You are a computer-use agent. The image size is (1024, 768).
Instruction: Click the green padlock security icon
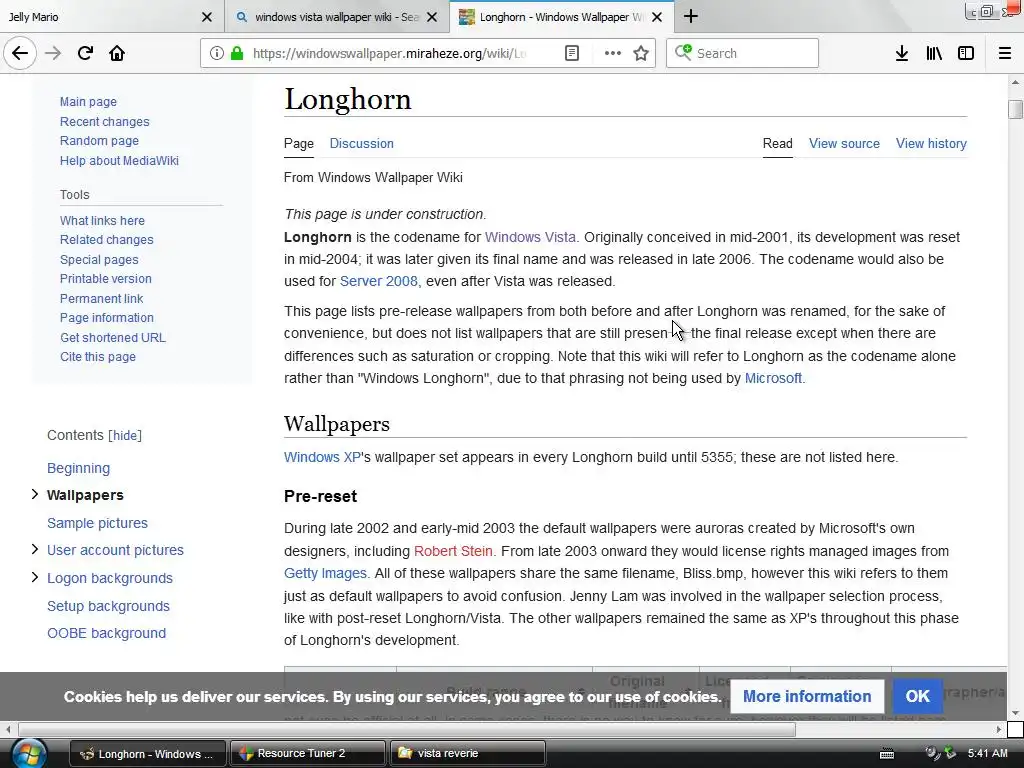coord(237,53)
